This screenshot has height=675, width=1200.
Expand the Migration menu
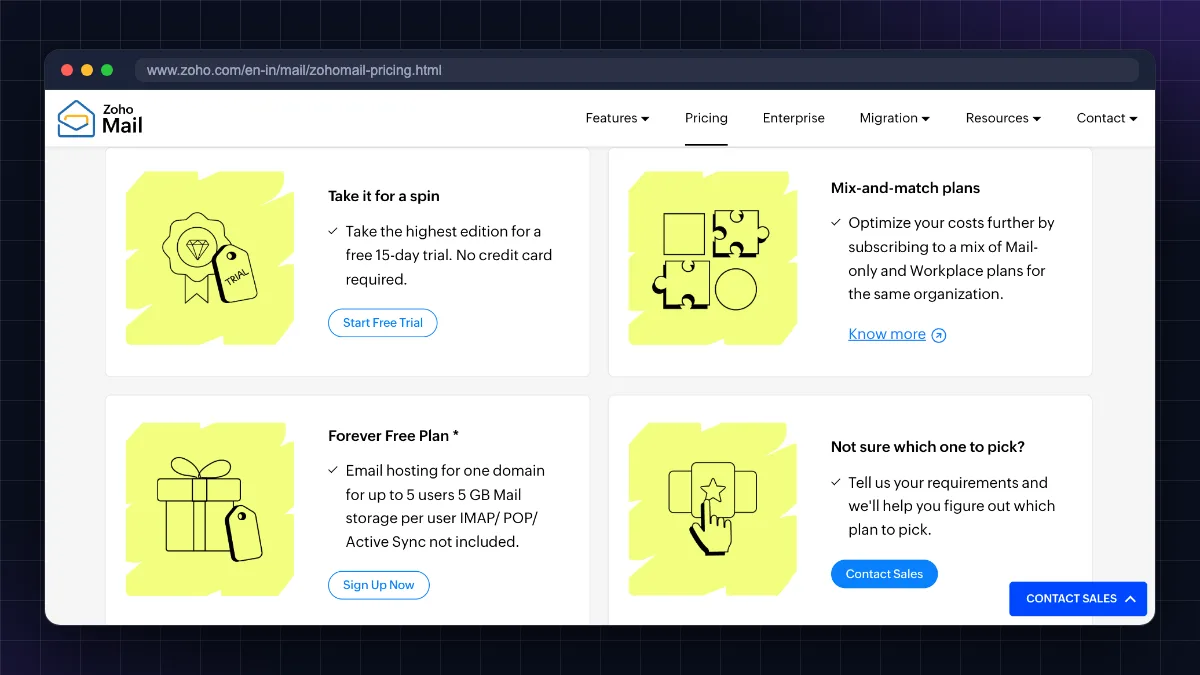click(895, 118)
